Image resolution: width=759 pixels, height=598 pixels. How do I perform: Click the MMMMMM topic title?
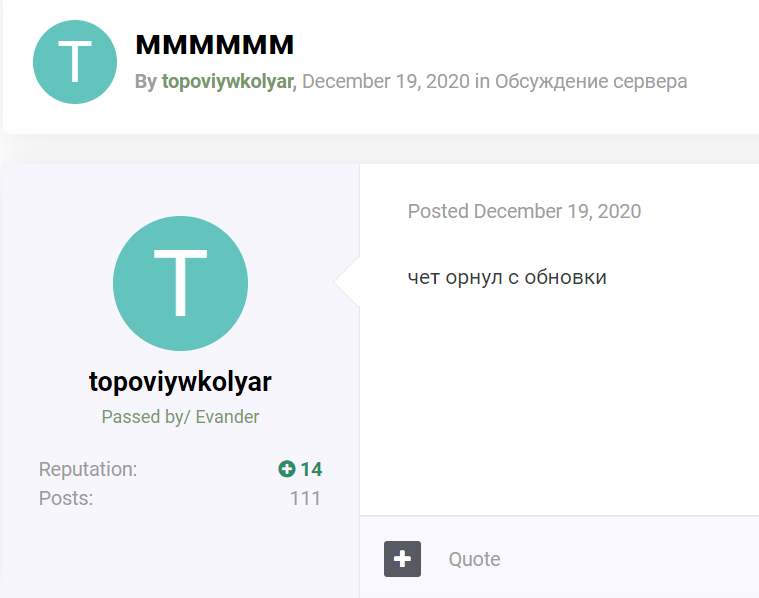pos(214,45)
